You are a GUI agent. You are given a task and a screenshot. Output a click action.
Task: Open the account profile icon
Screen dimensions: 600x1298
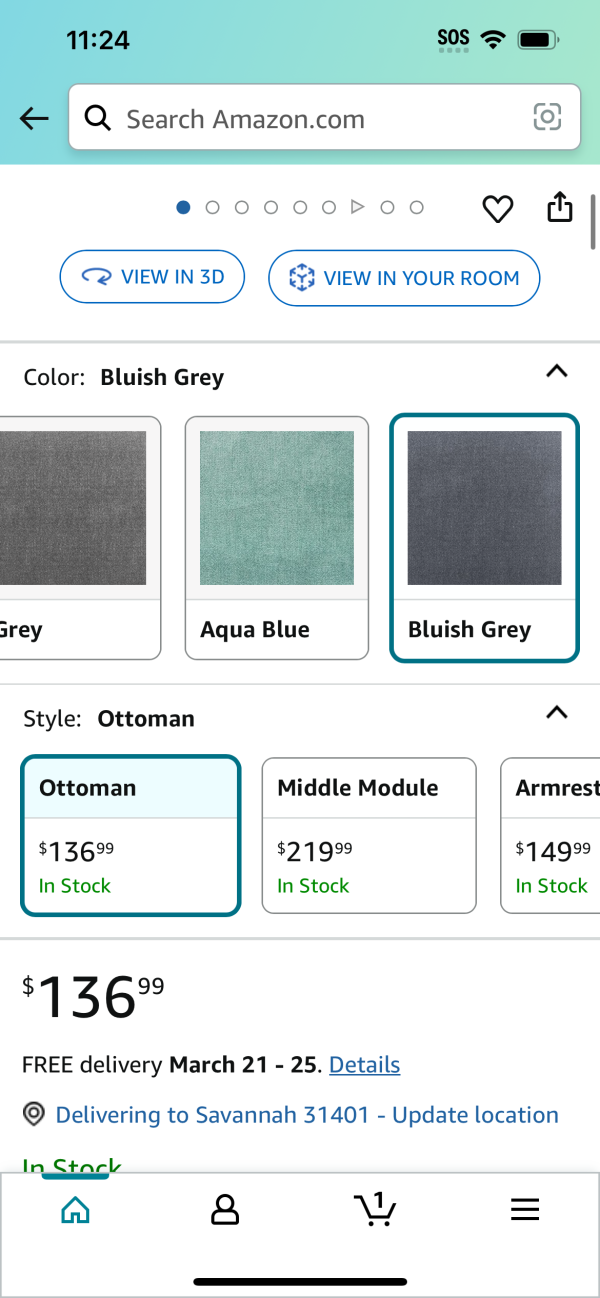click(x=225, y=1210)
